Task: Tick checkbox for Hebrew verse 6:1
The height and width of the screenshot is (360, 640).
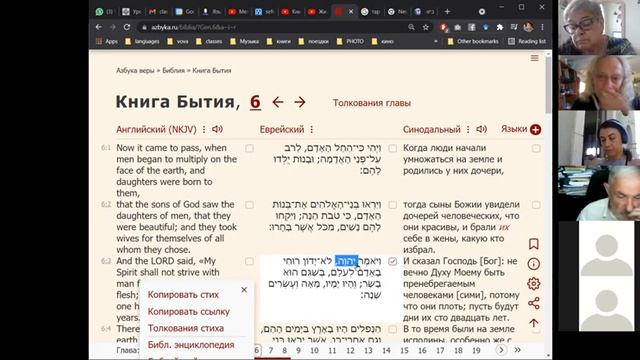Action: click(x=393, y=148)
